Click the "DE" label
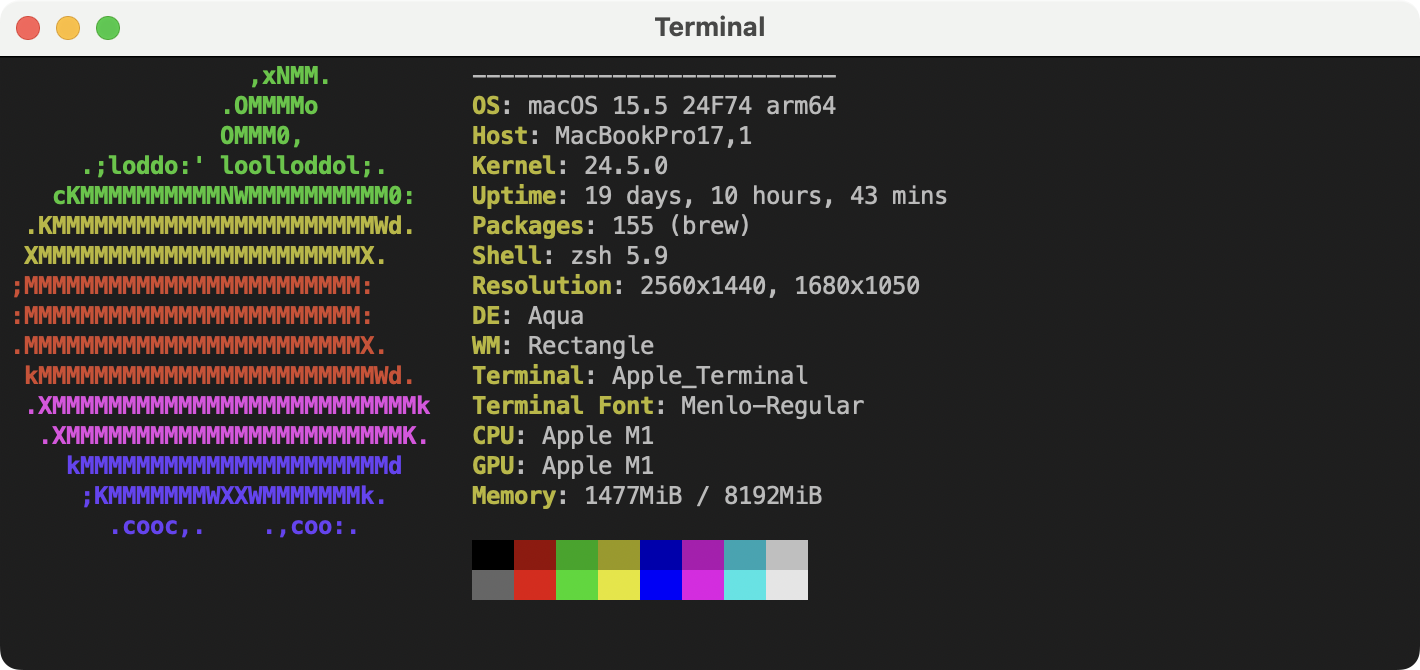Screen dimensions: 1420x670 point(486,316)
